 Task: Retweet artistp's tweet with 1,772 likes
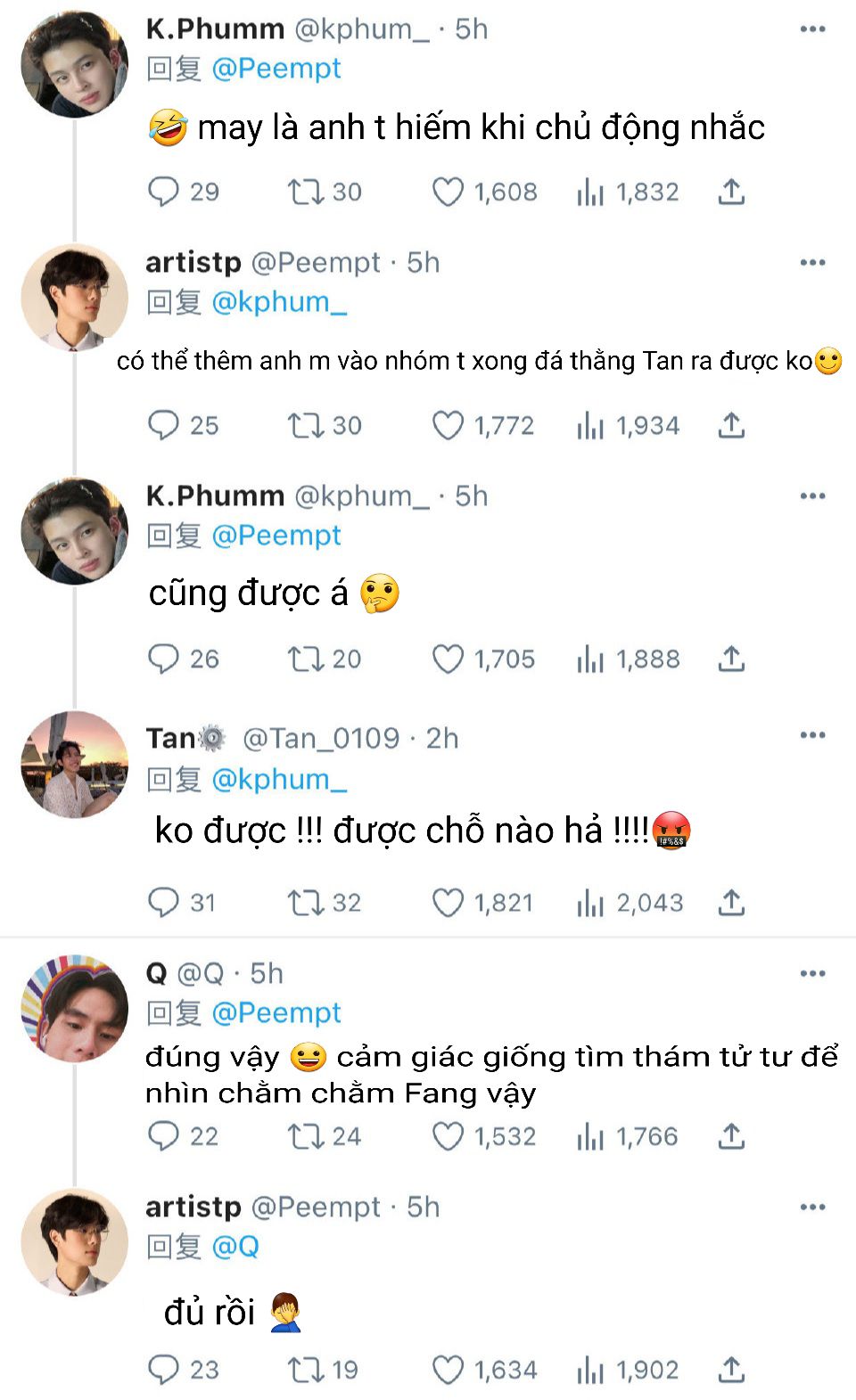click(304, 425)
